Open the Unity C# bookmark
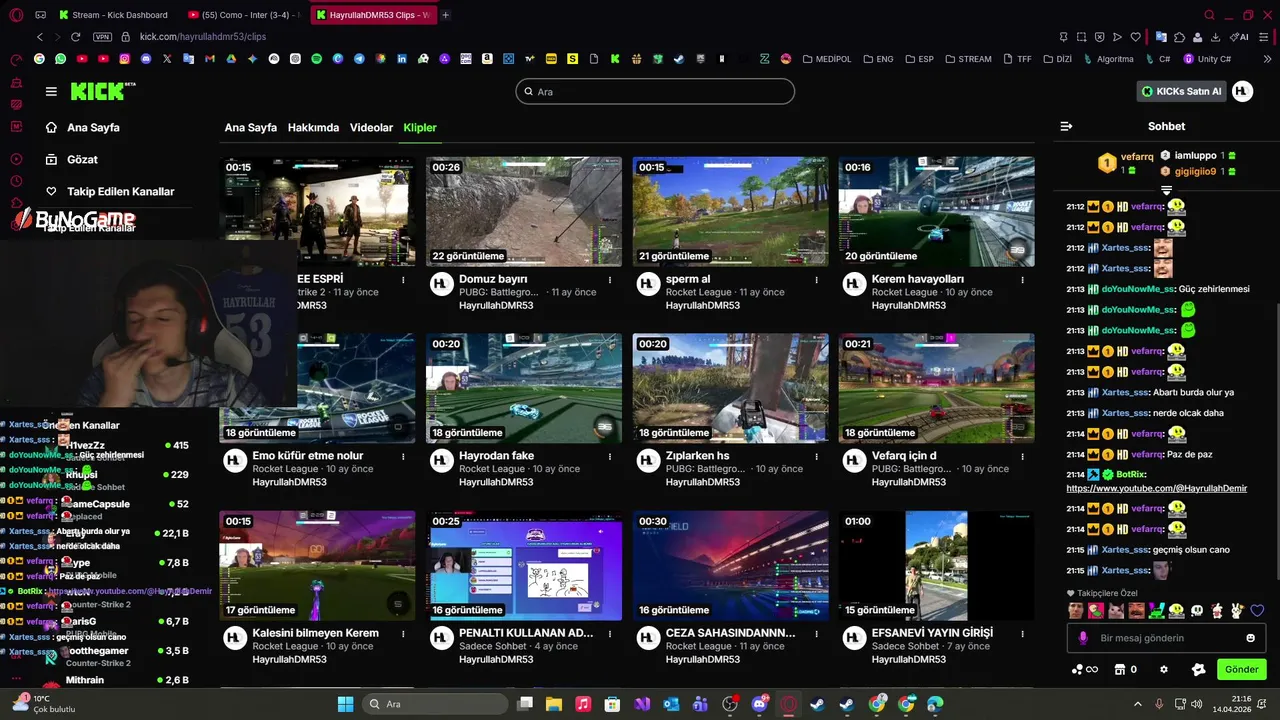The image size is (1280, 720). point(1207,59)
